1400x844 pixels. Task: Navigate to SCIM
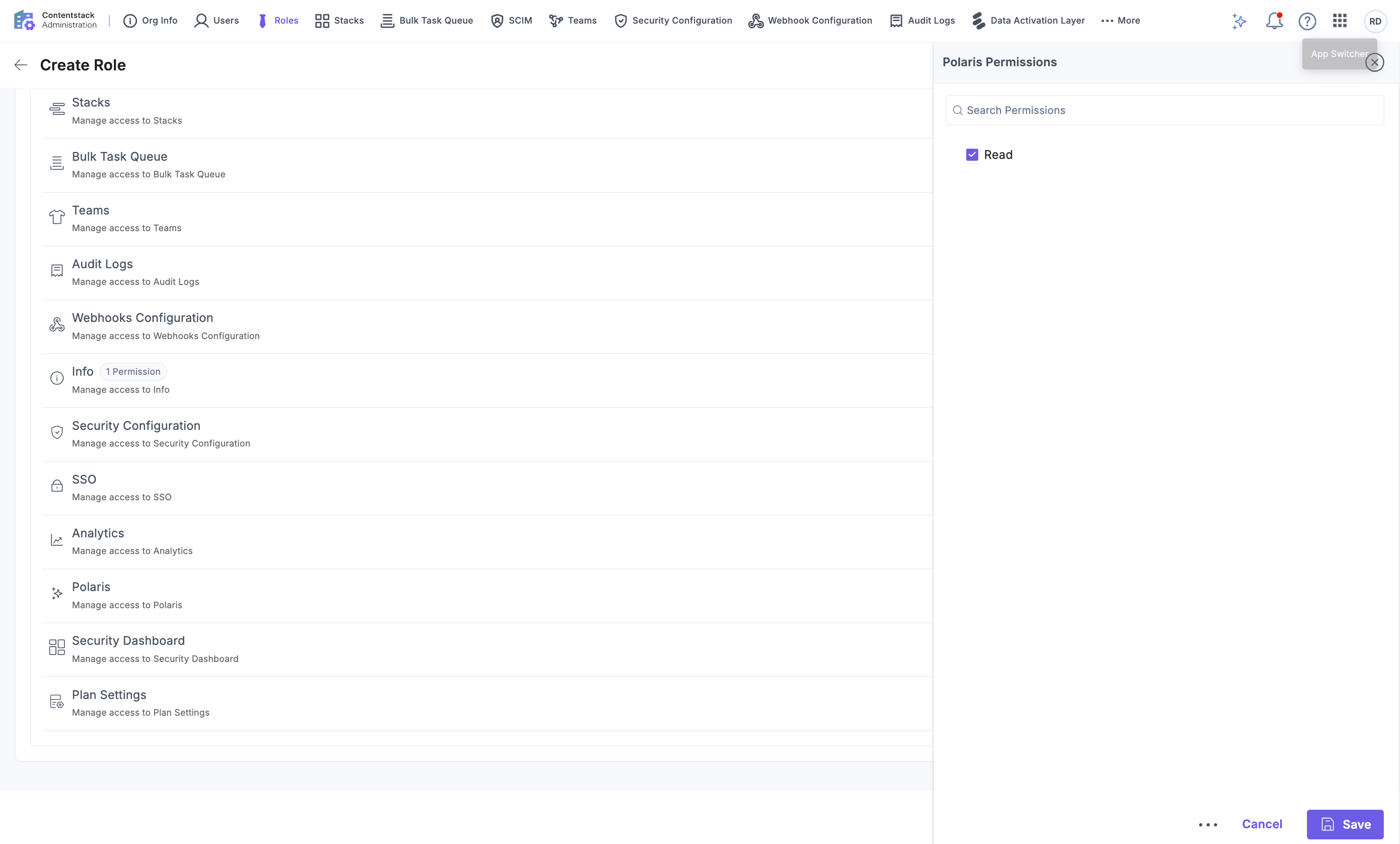pos(512,20)
